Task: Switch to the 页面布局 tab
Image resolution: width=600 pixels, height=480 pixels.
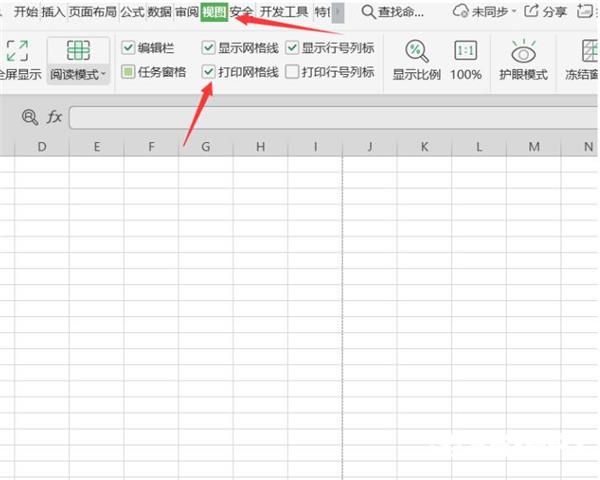Action: click(93, 12)
